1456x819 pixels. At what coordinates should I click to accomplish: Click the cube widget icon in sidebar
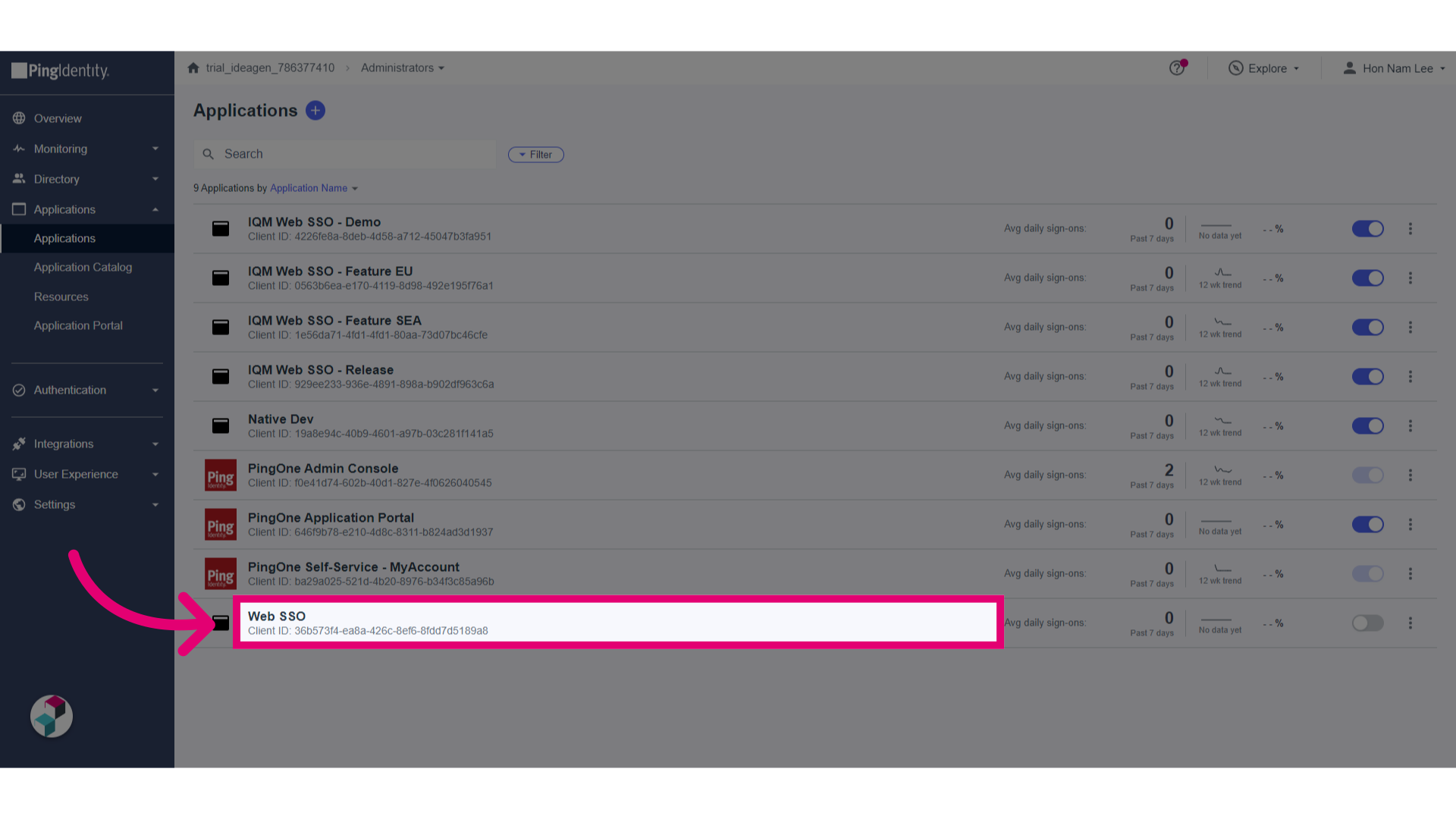[52, 716]
